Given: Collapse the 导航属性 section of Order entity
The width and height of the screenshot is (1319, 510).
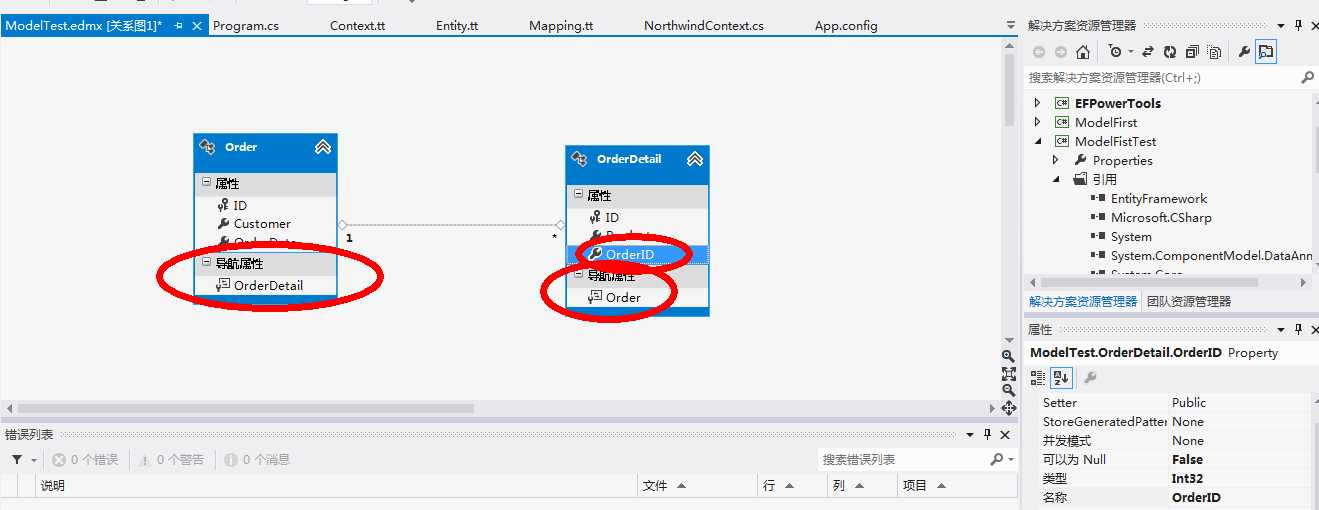Looking at the screenshot, I should (206, 263).
